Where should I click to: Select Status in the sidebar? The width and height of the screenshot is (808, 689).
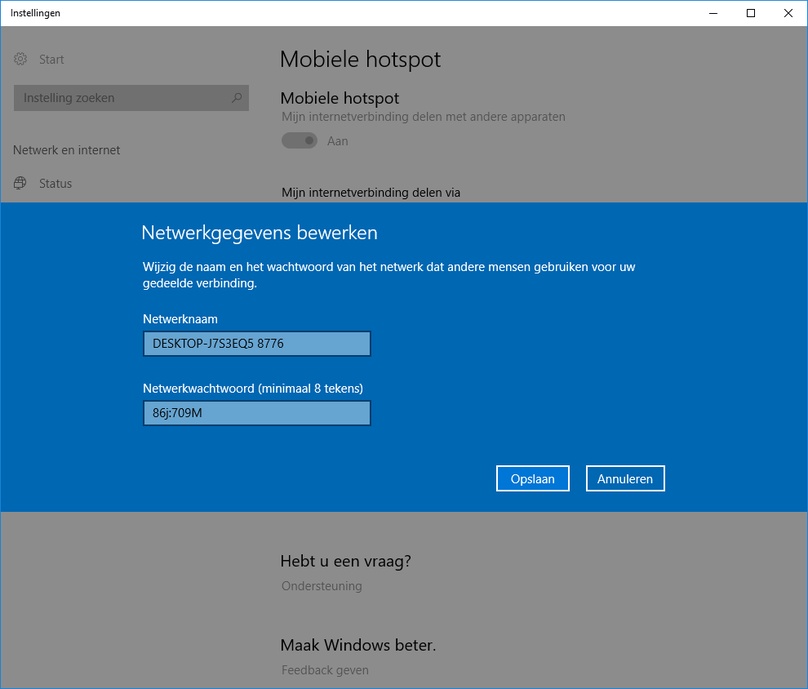click(x=56, y=183)
